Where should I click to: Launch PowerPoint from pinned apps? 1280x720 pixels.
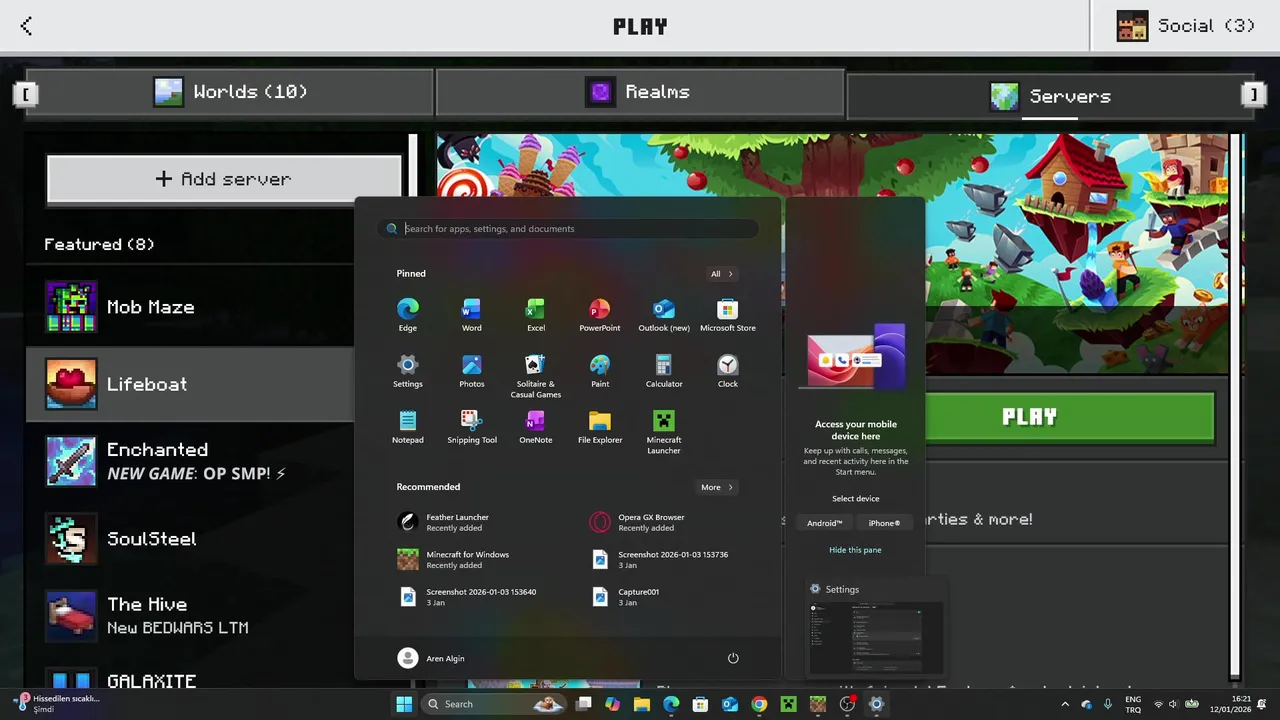pyautogui.click(x=600, y=315)
